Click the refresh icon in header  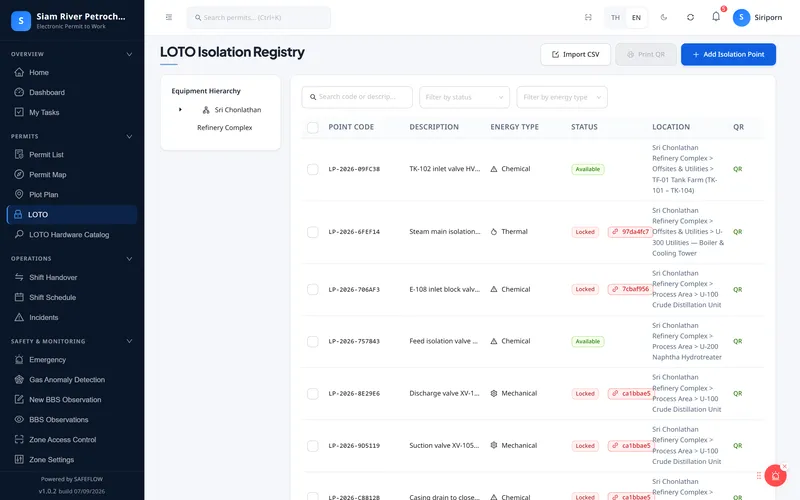(x=690, y=17)
